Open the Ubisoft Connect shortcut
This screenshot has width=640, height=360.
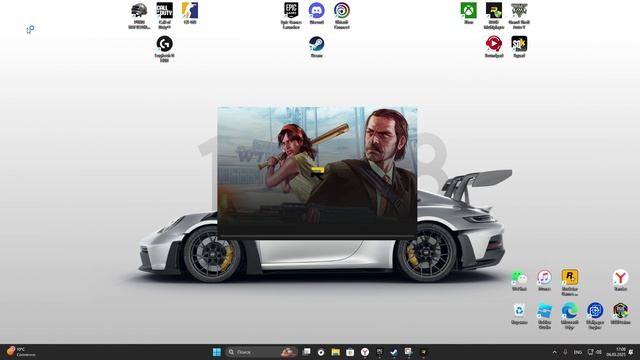coord(342,16)
